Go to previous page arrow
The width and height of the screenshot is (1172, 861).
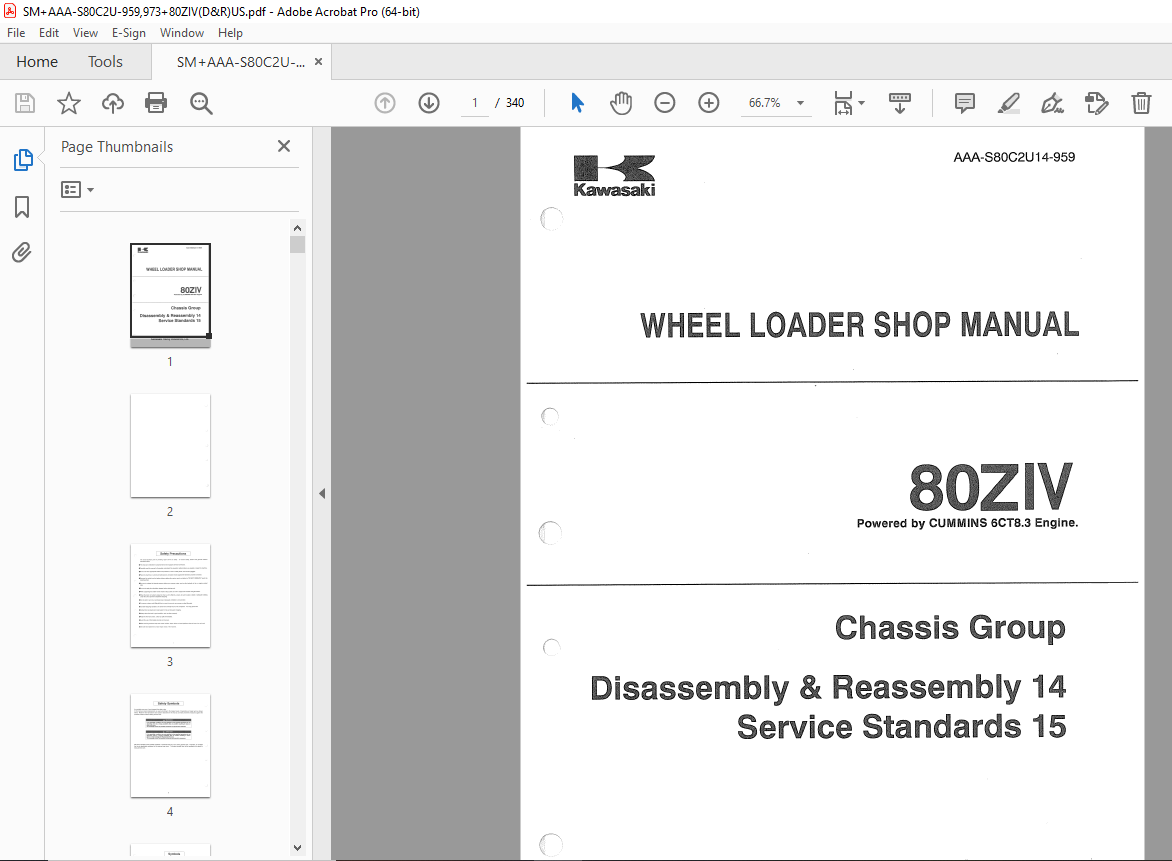tap(385, 103)
